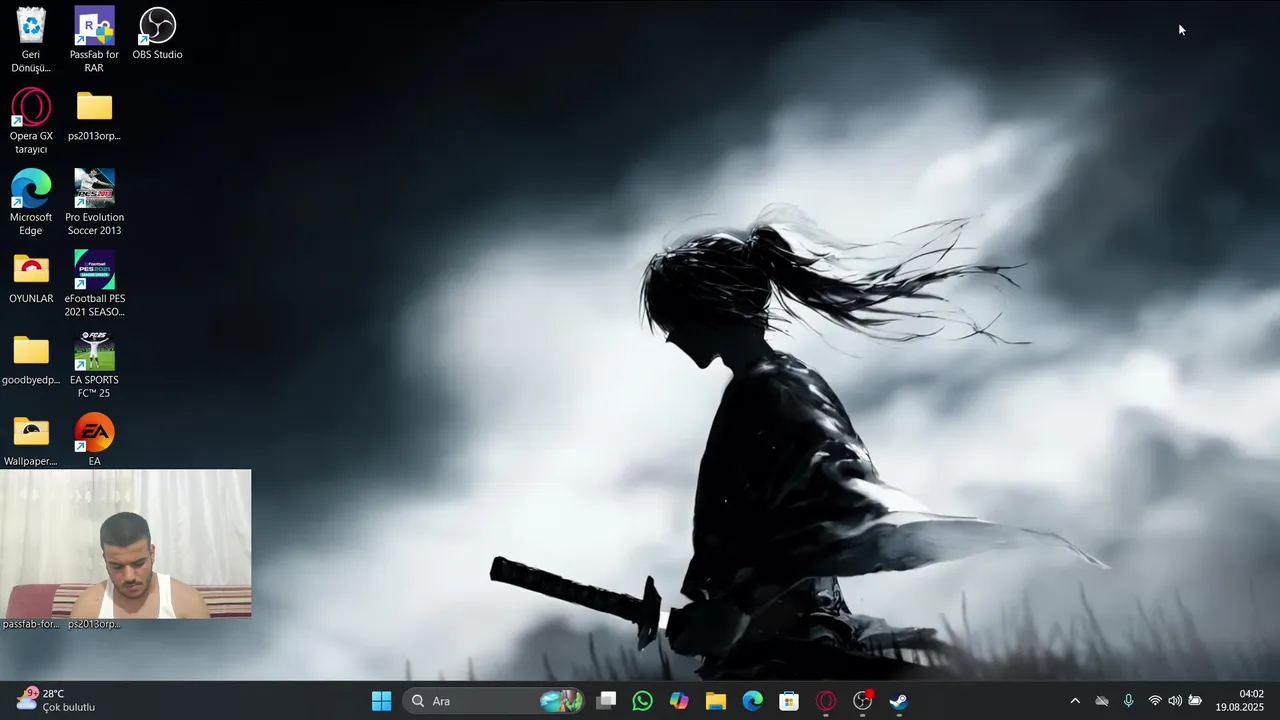Open the clock showing 04:02 19.08.2025
This screenshot has width=1280, height=720.
click(x=1240, y=701)
